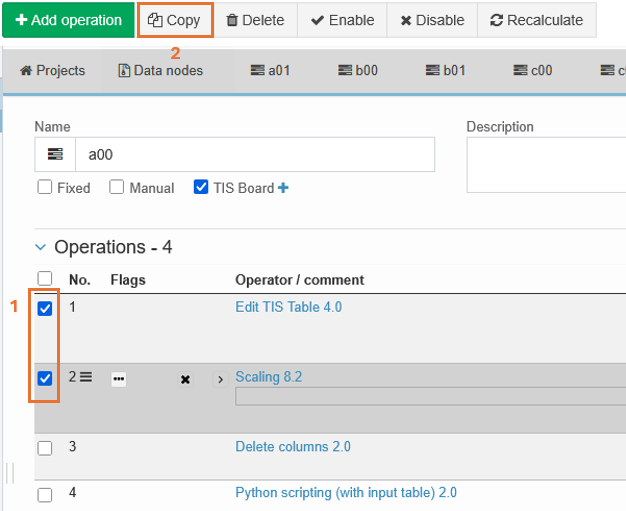Click the X flag icon on Scaling row
Image resolution: width=626 pixels, height=511 pixels.
(x=185, y=379)
